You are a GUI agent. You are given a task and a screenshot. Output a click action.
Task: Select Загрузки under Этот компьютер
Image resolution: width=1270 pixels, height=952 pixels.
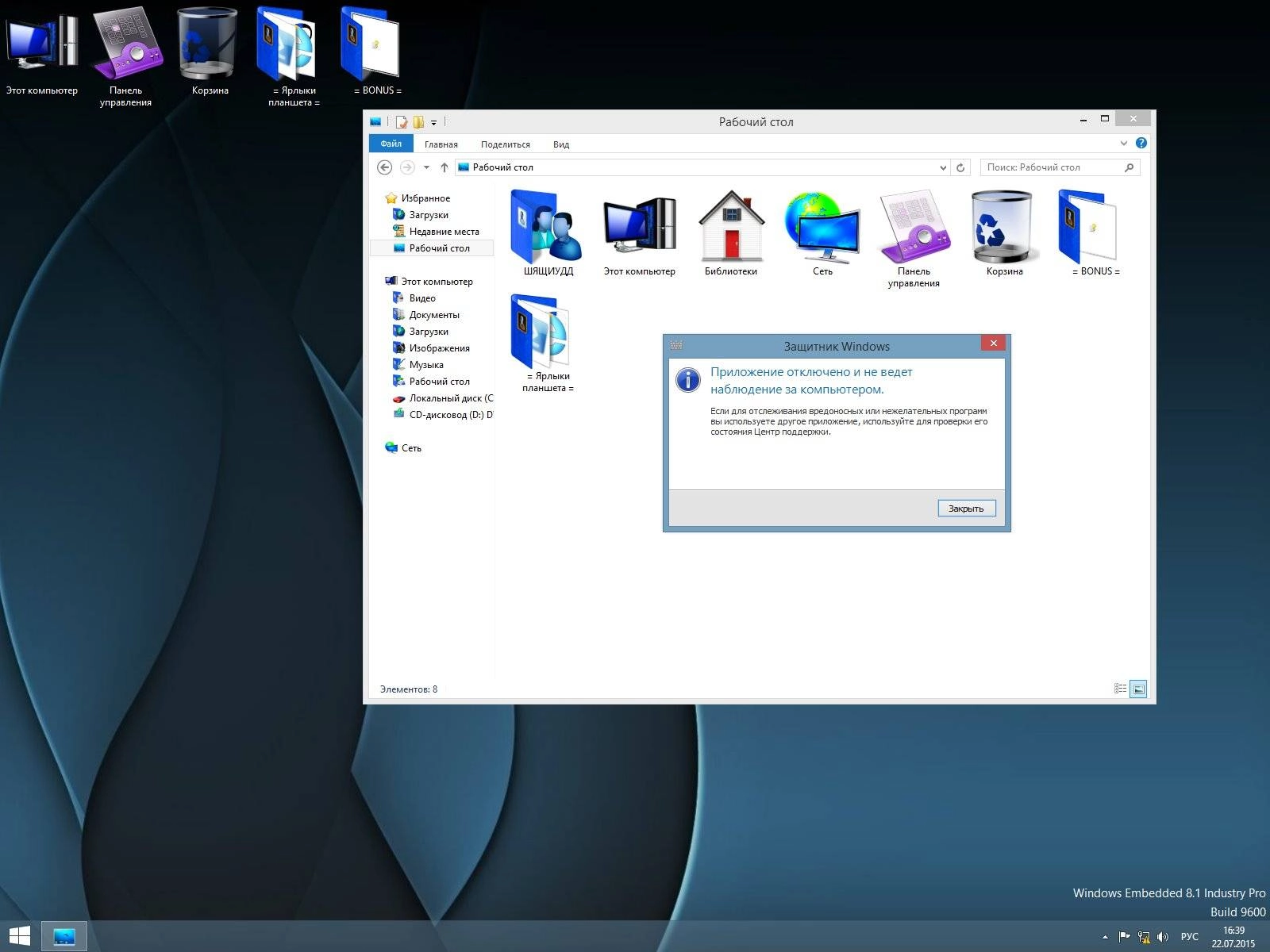(x=421, y=332)
